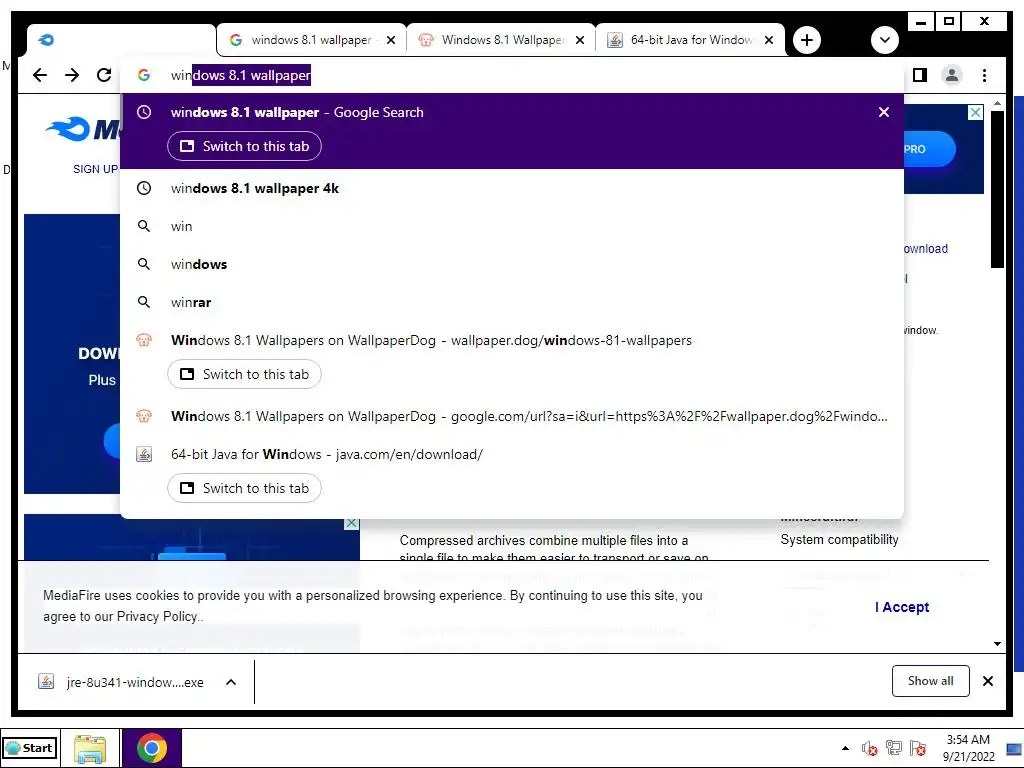Go back with the browser back arrow
The image size is (1024, 768).
pyautogui.click(x=40, y=75)
